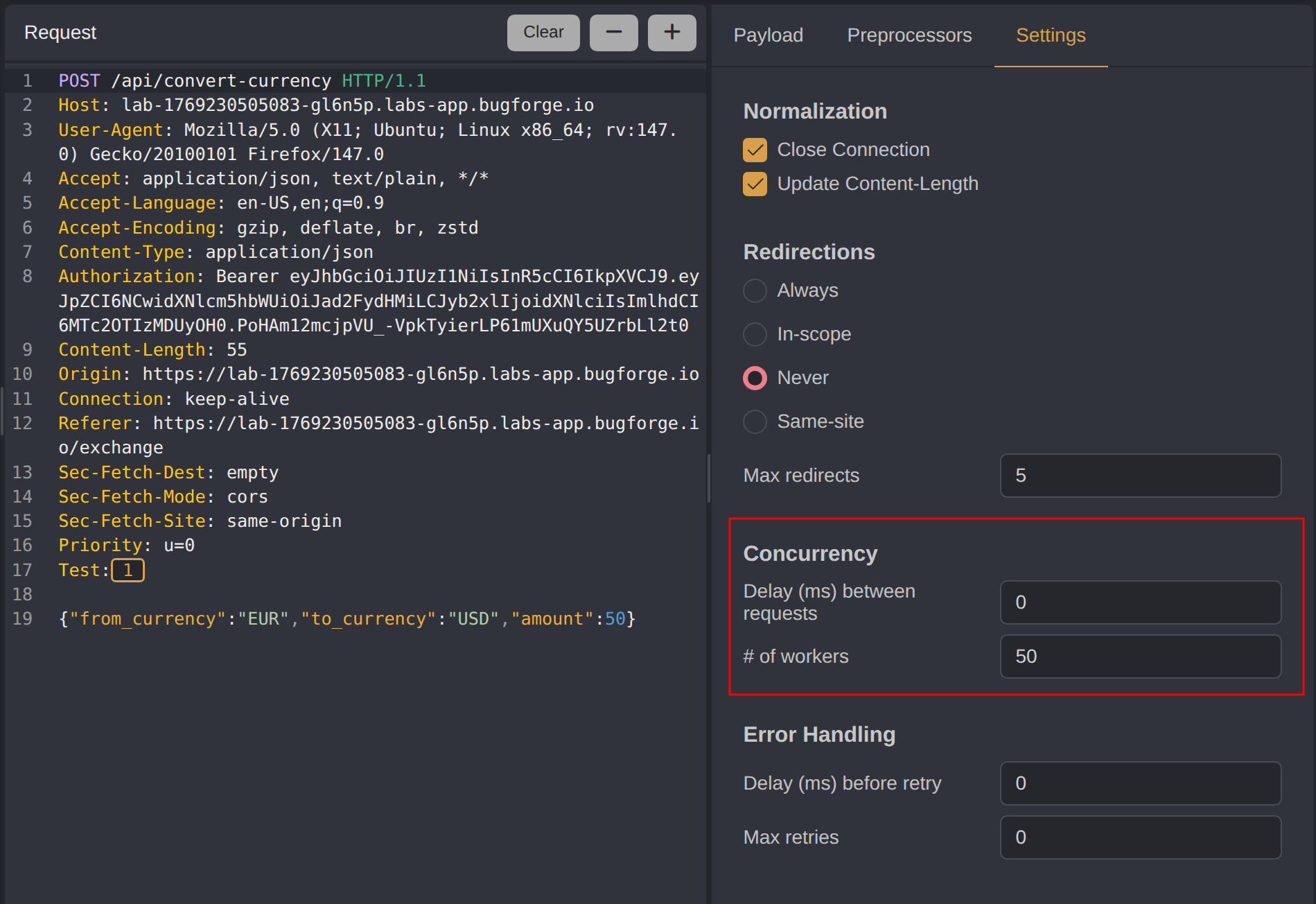Click the minus button to remove placeholder

613,33
